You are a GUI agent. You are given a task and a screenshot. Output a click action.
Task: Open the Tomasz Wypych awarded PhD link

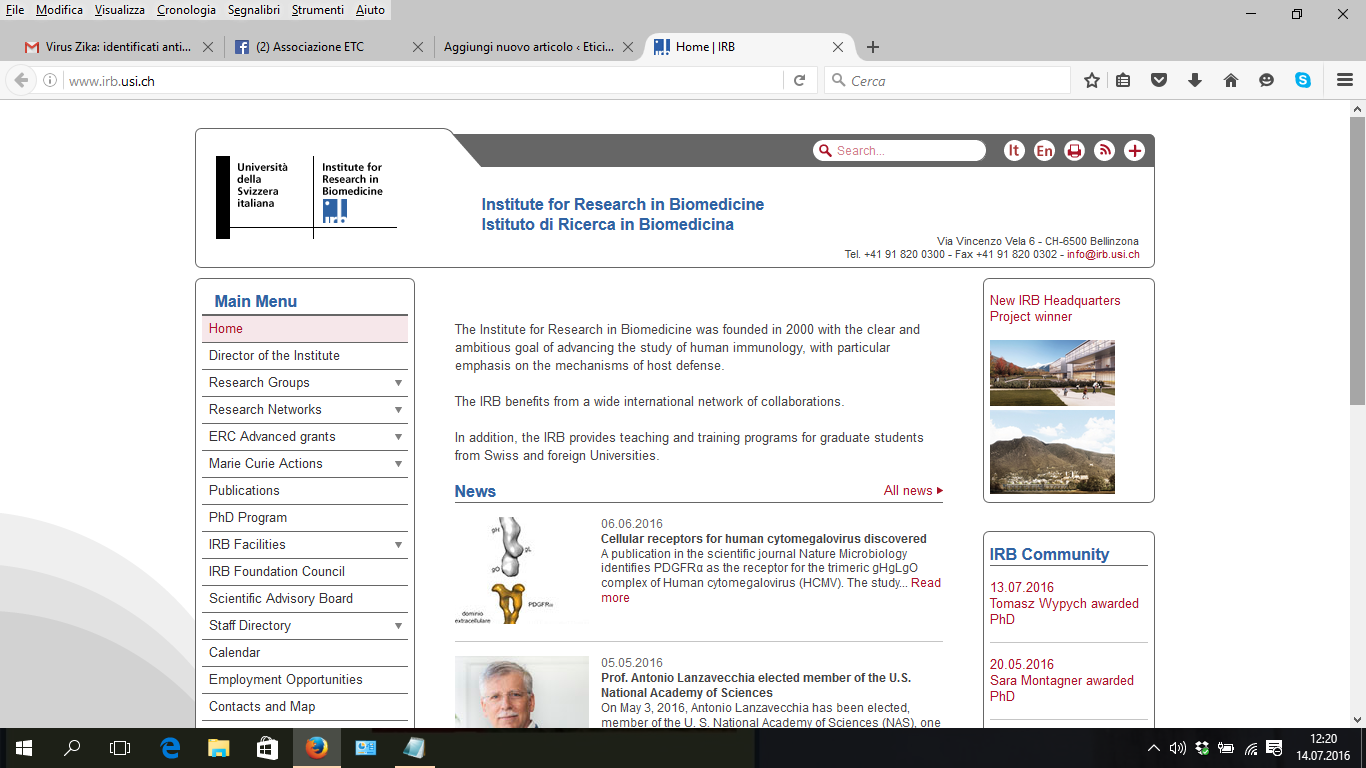coord(1064,611)
